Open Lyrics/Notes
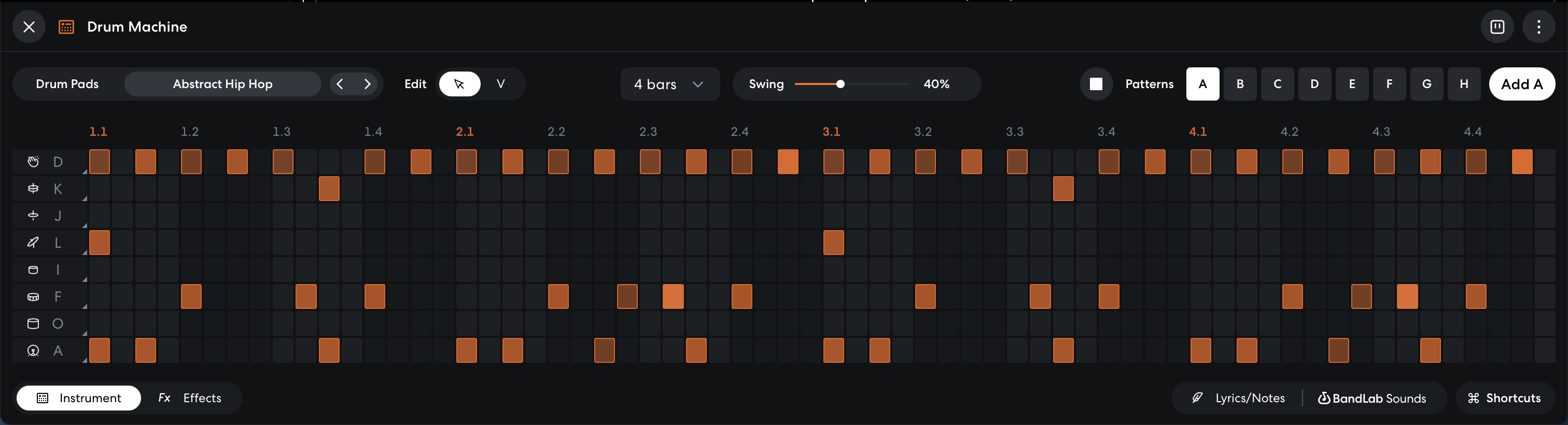 coord(1238,398)
